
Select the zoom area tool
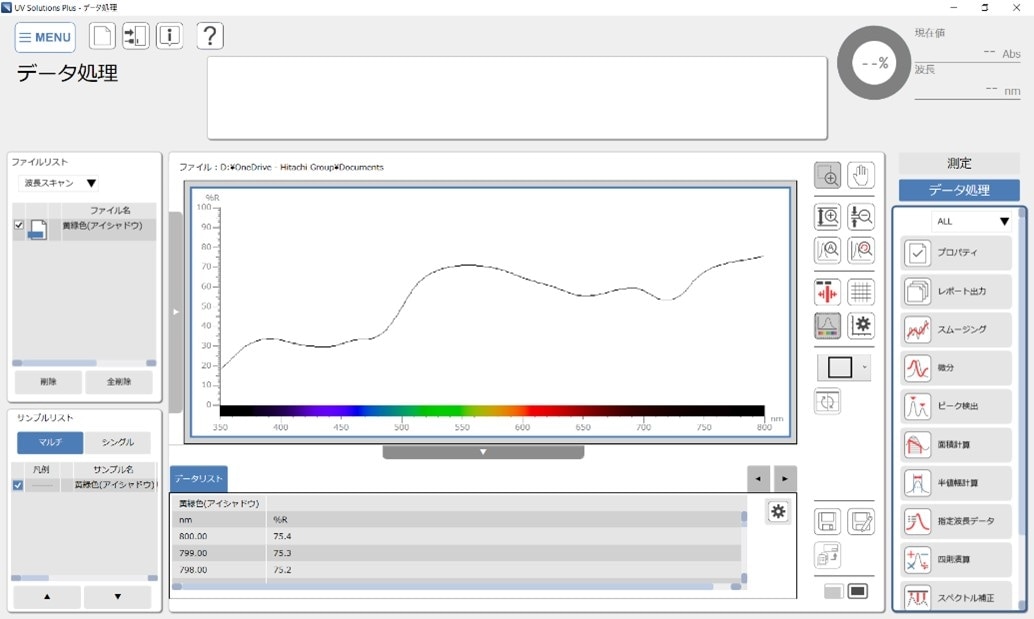pos(827,176)
